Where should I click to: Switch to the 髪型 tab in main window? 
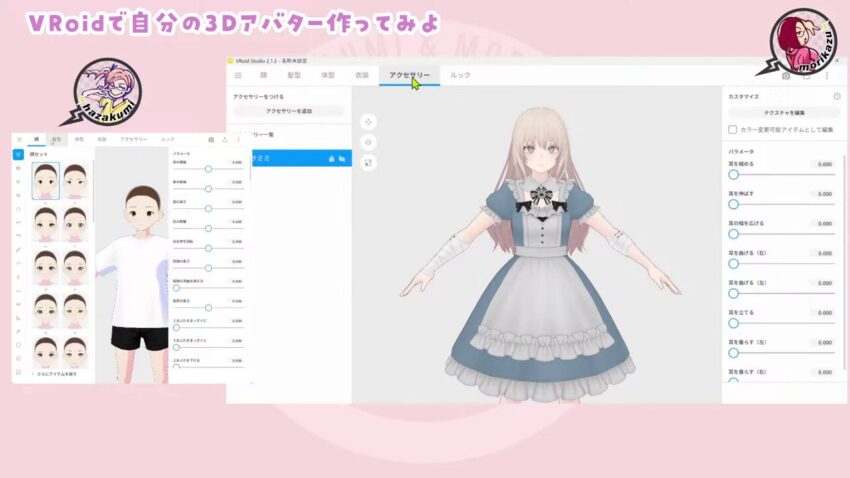[294, 75]
